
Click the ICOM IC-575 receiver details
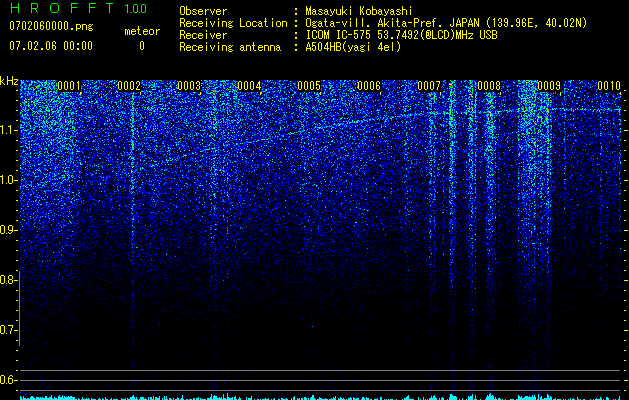coord(401,35)
